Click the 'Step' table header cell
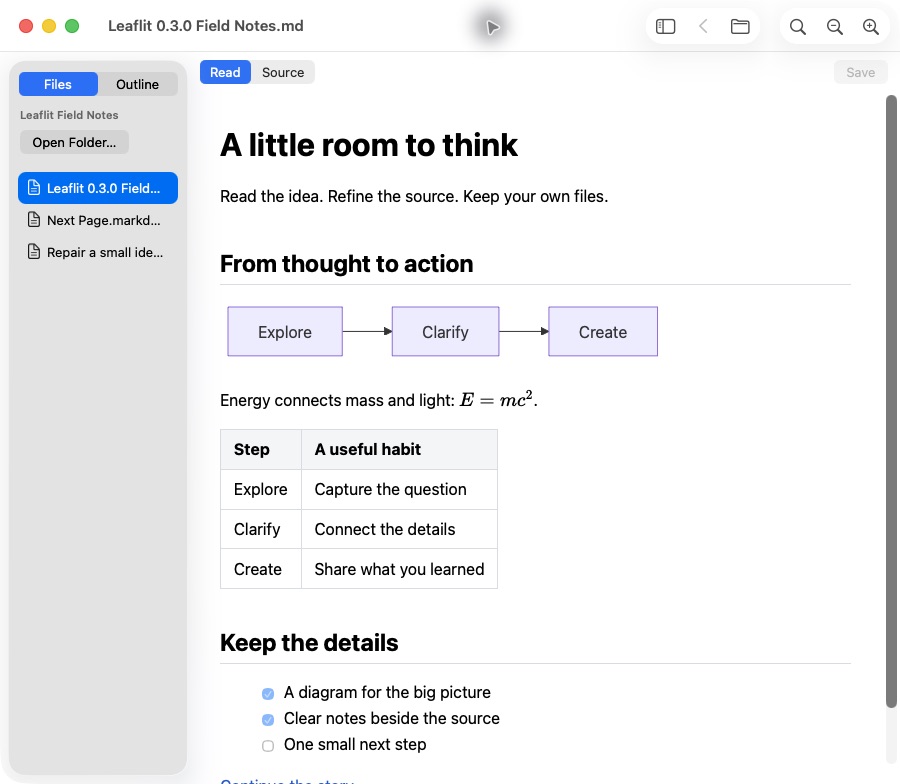The width and height of the screenshot is (900, 784). click(261, 449)
